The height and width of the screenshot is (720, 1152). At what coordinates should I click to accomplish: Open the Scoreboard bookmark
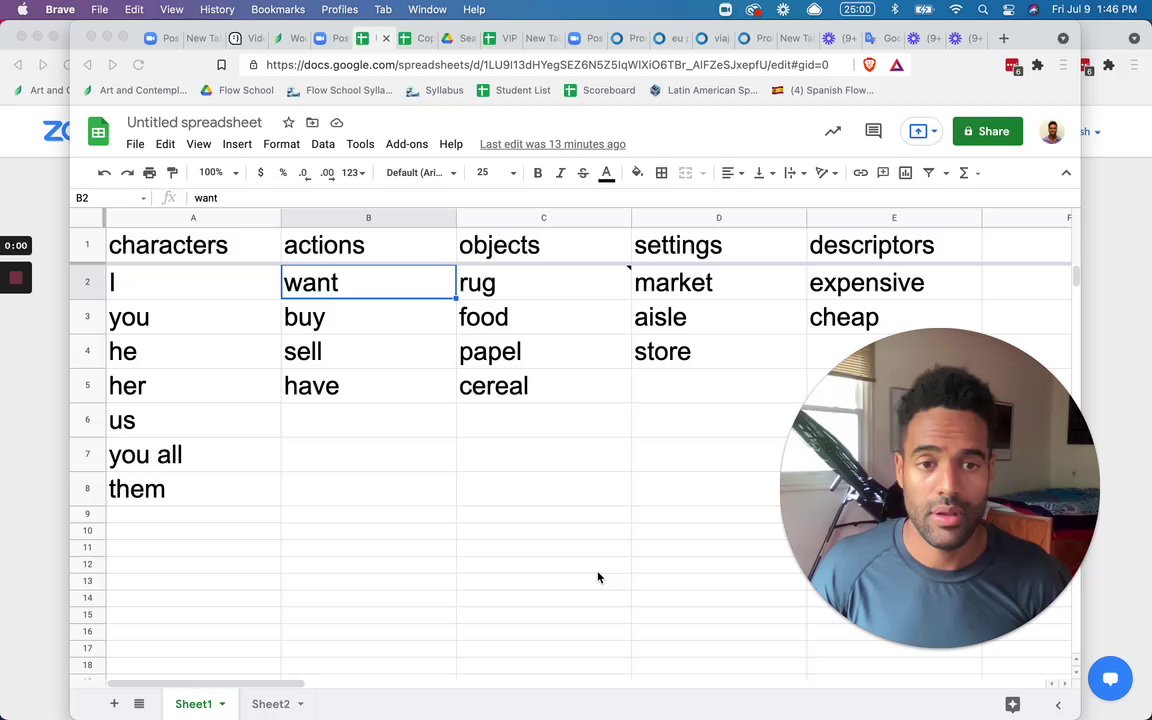pos(600,90)
